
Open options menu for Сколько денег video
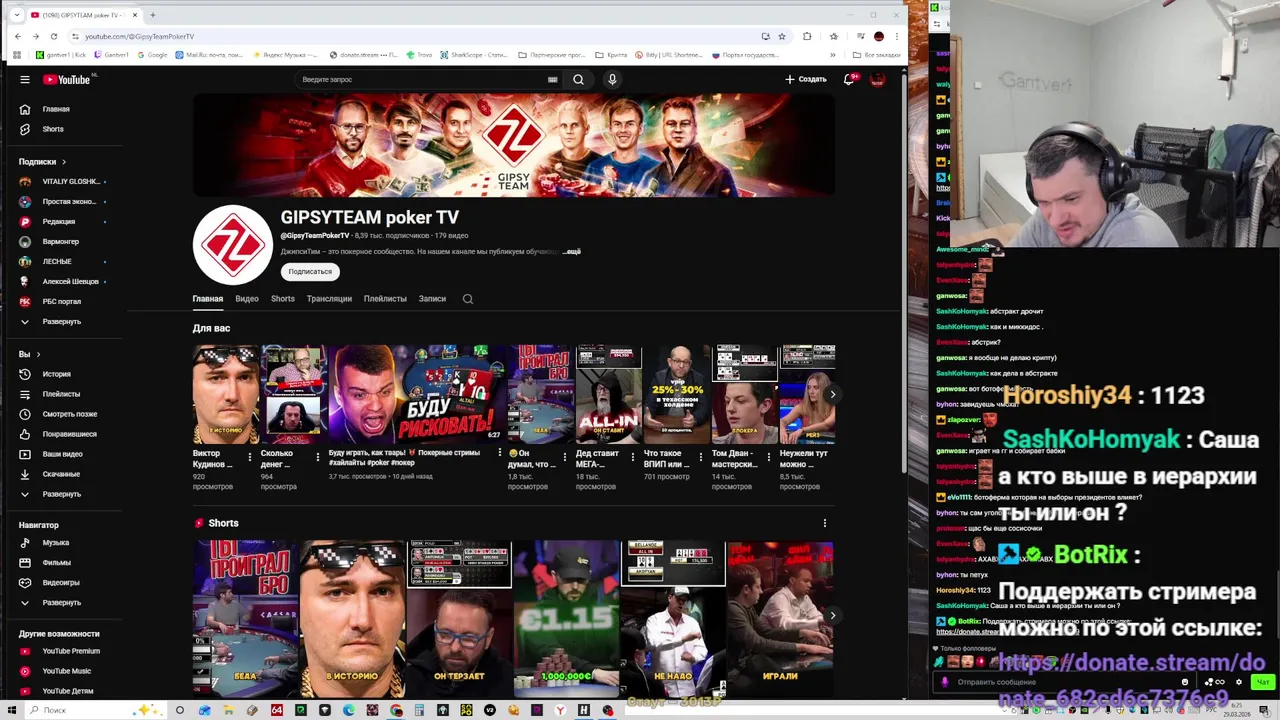[x=318, y=456]
